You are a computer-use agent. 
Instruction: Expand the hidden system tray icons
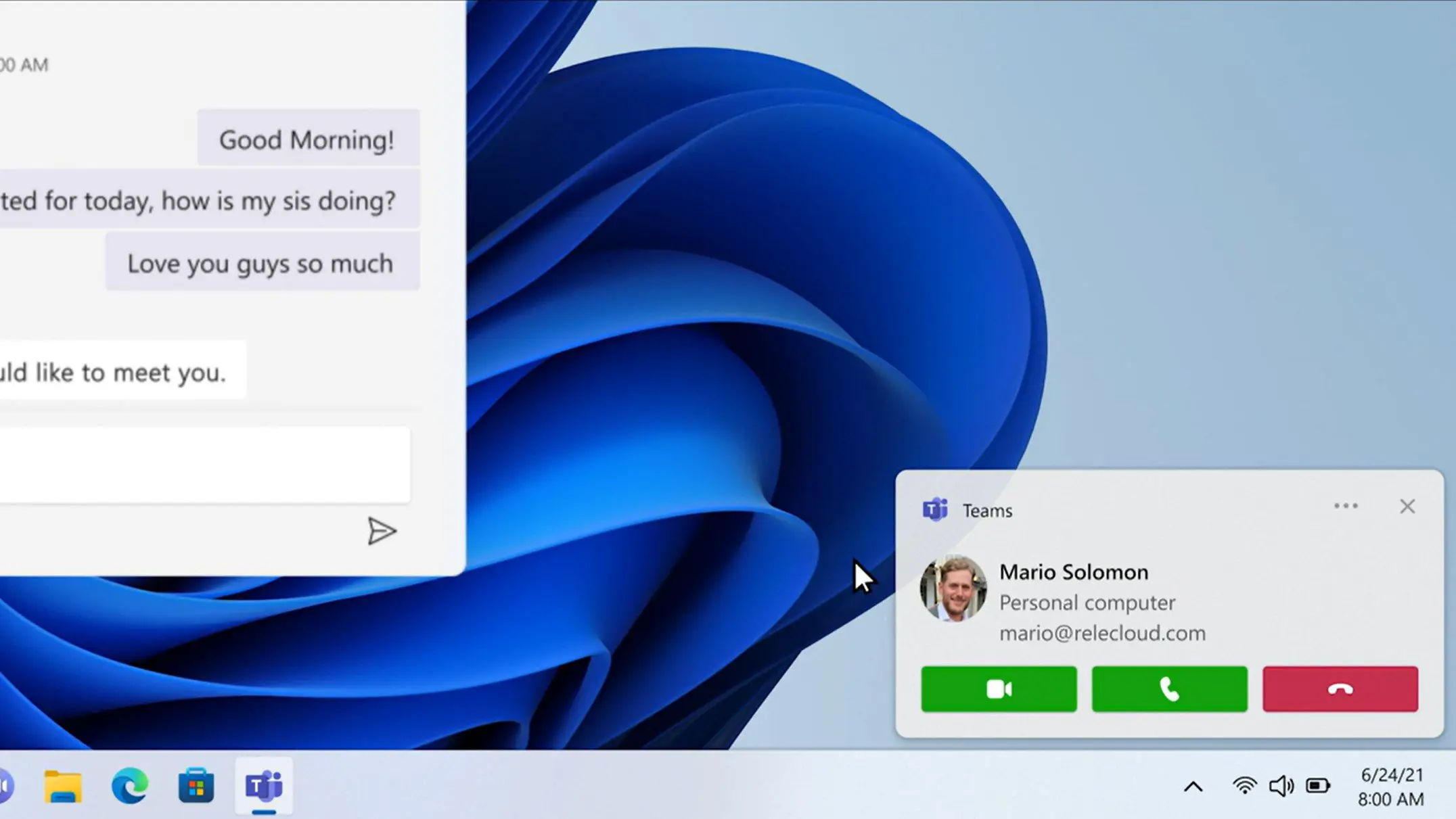(1193, 787)
